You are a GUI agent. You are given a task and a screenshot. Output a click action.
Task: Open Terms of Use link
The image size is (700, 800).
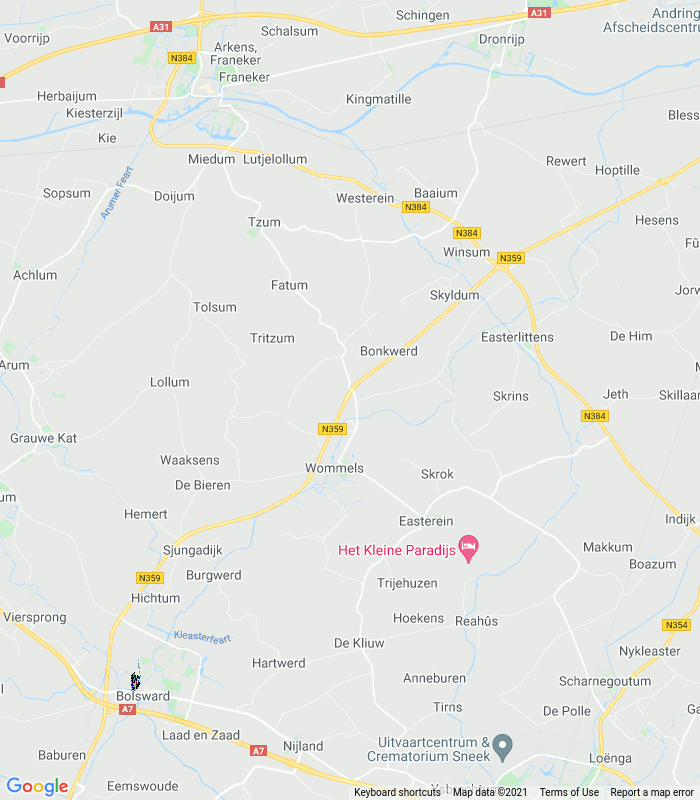point(569,792)
